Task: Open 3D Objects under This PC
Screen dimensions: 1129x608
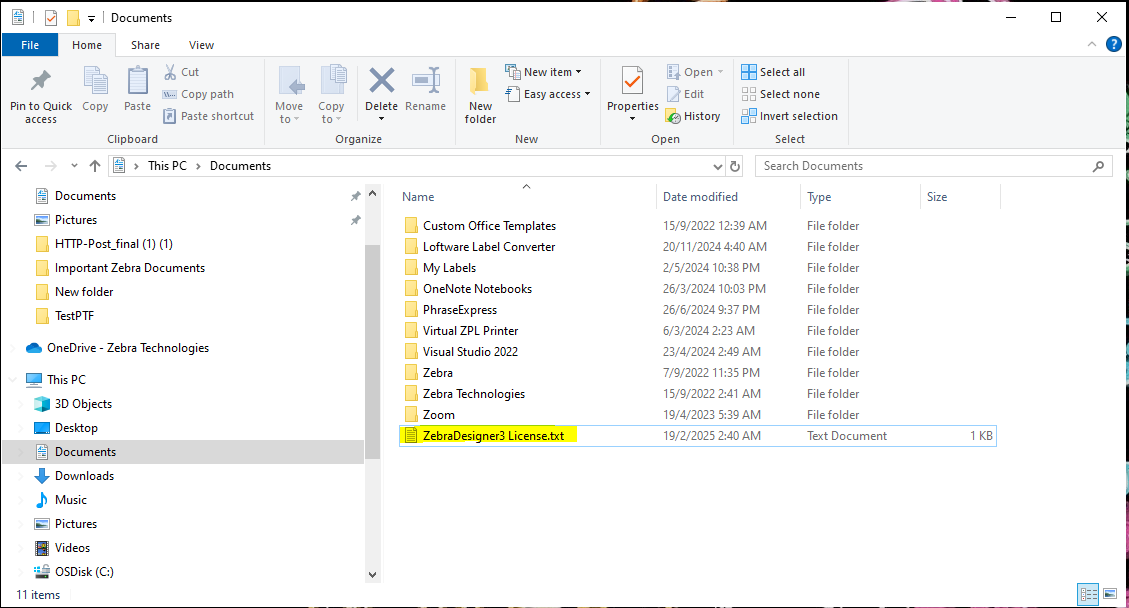Action: tap(83, 403)
